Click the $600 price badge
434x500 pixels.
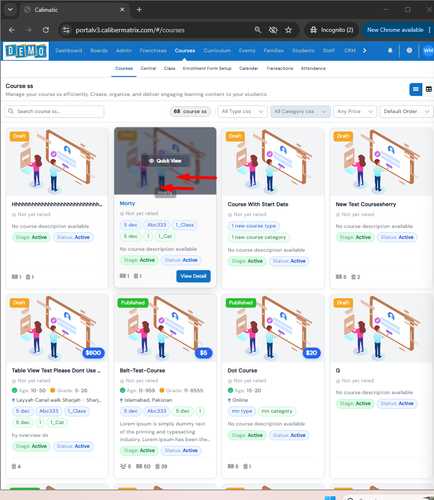[x=93, y=353]
